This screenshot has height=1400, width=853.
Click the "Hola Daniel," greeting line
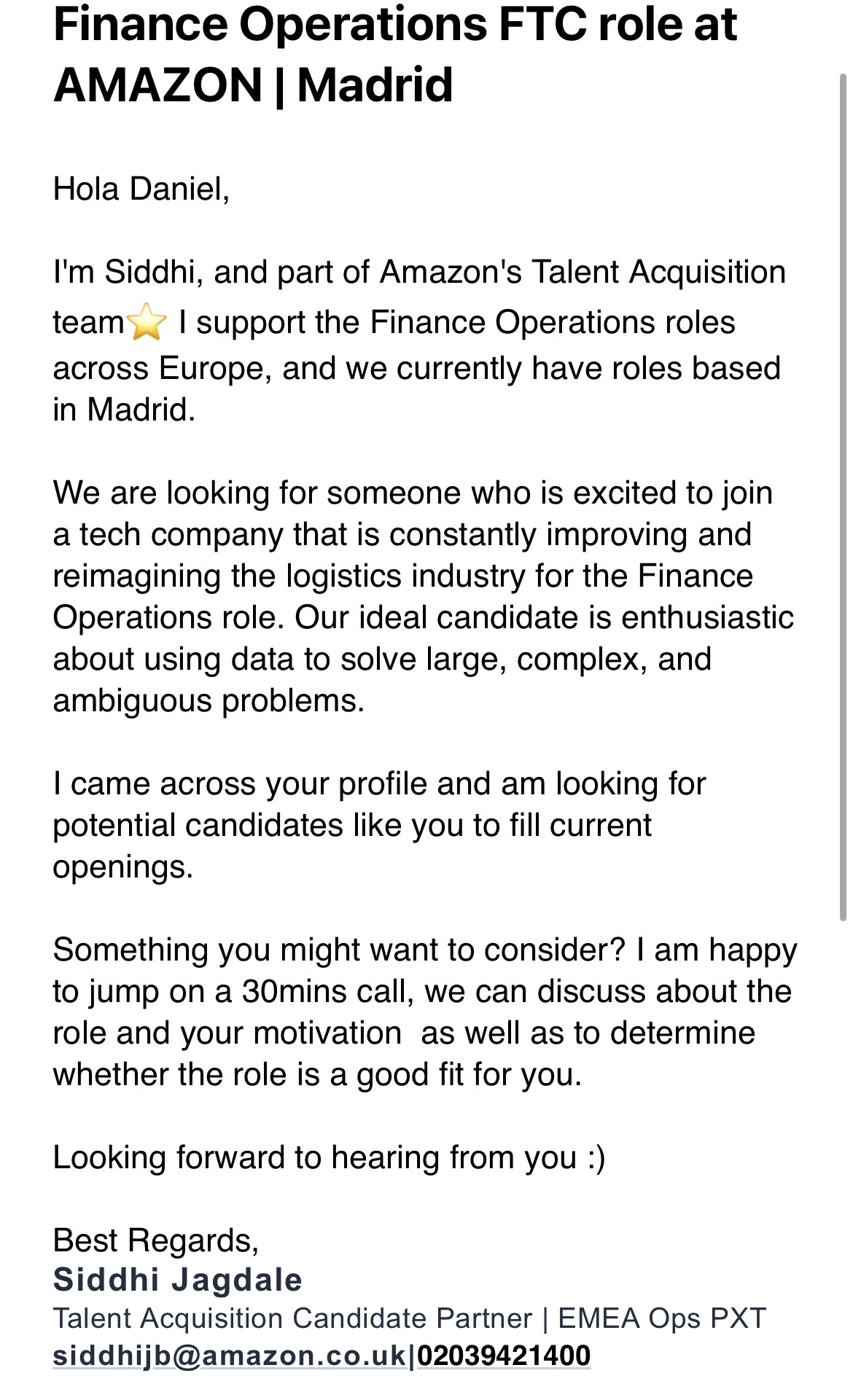[141, 189]
